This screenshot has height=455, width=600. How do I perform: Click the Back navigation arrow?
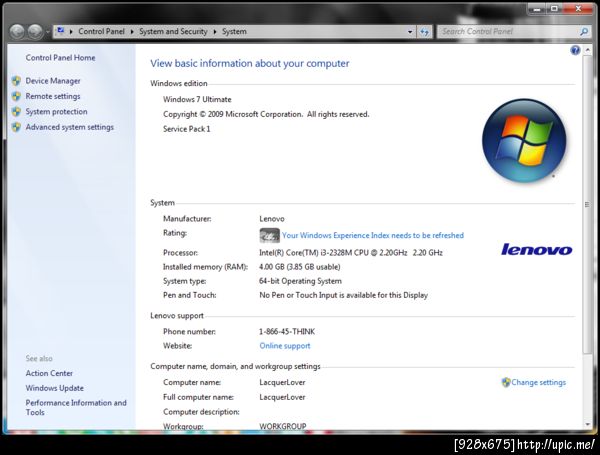17,32
